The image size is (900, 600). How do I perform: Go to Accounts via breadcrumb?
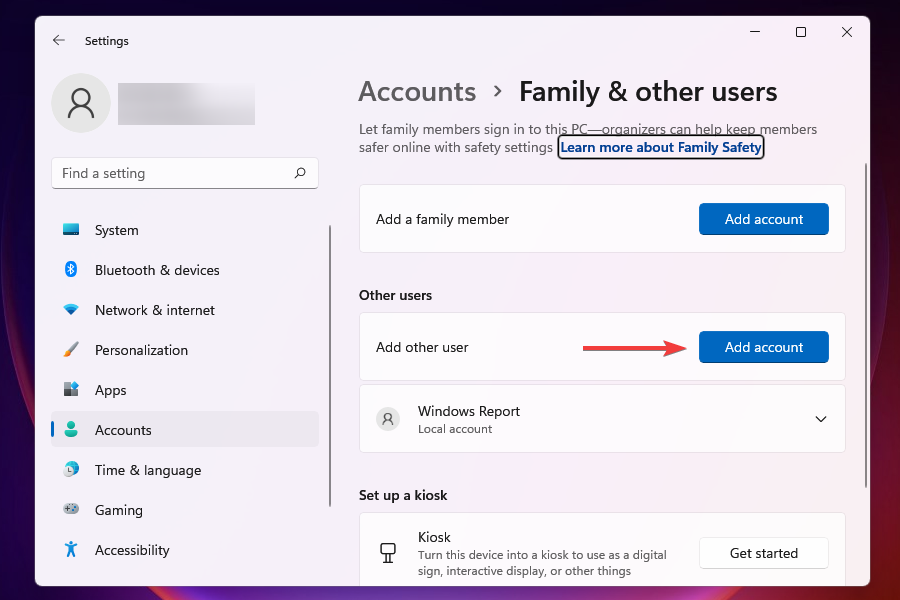417,92
